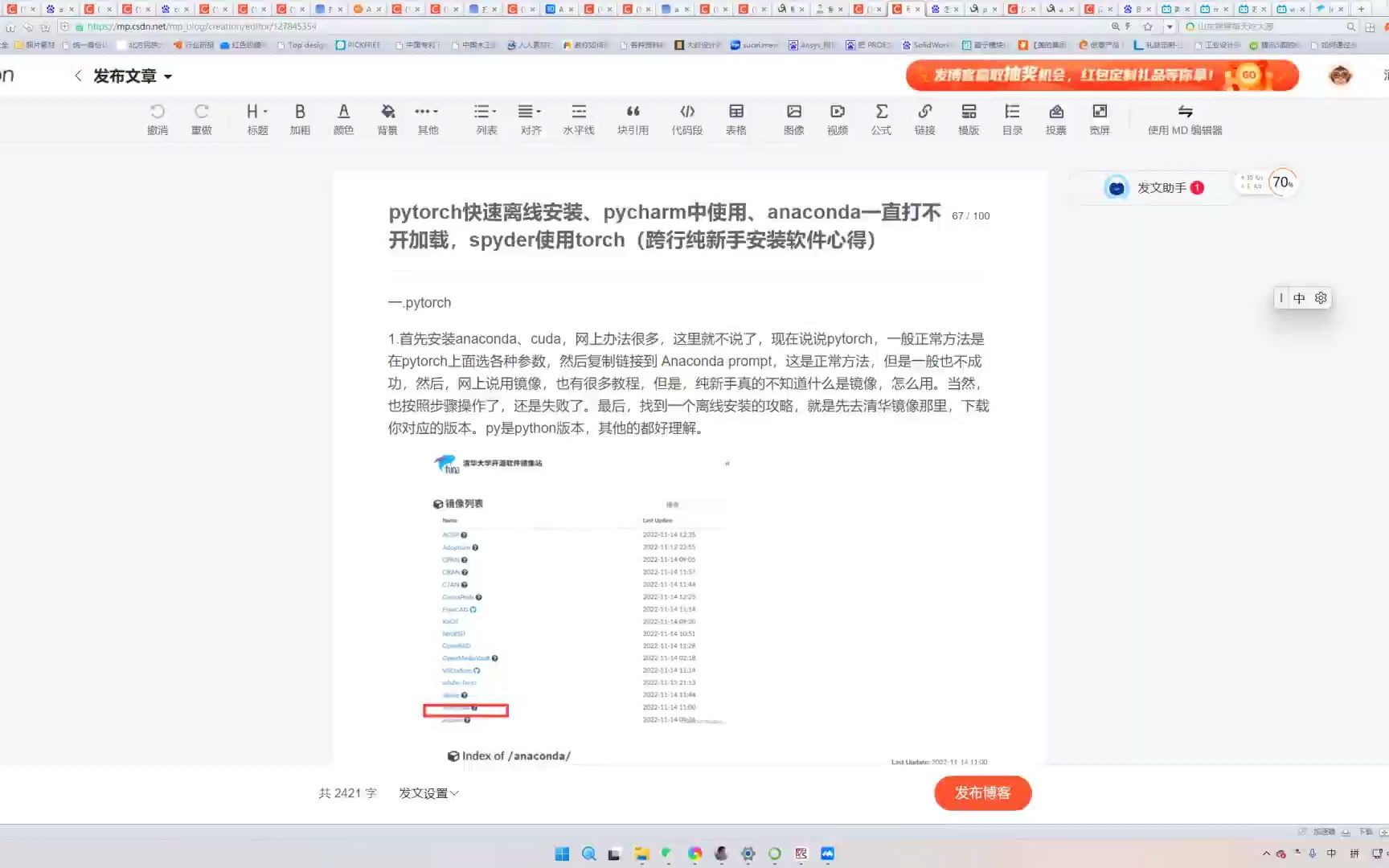This screenshot has height=868, width=1389.
Task: Insert a 公式 formula
Action: coord(882,119)
